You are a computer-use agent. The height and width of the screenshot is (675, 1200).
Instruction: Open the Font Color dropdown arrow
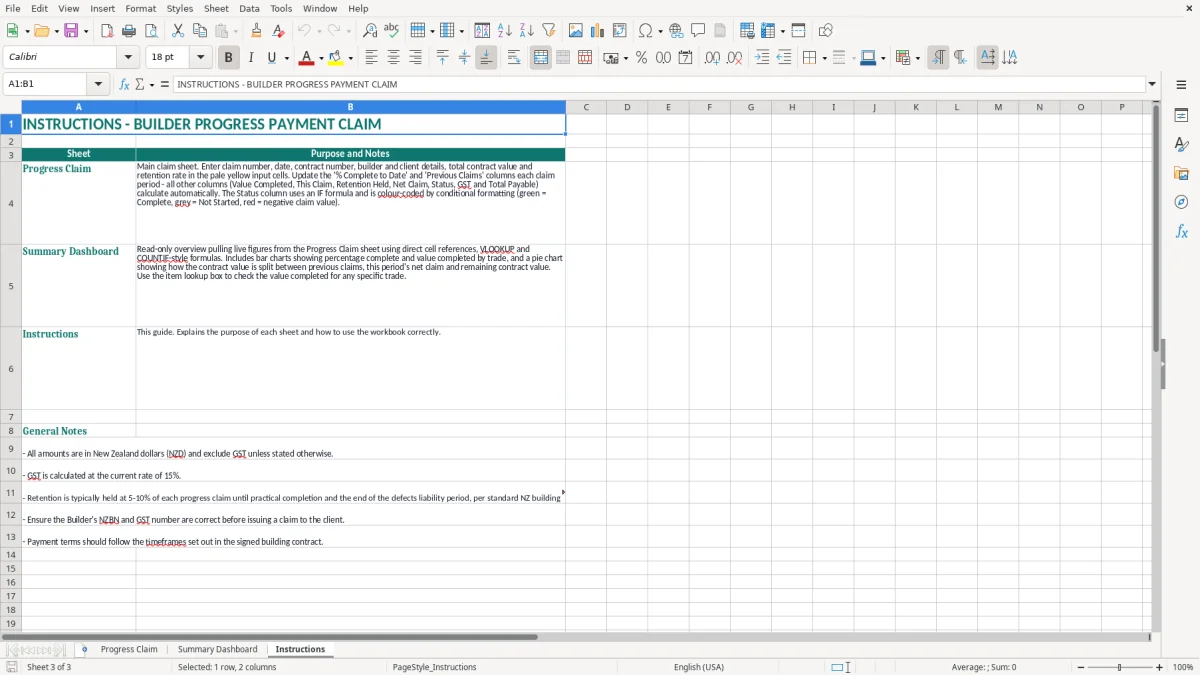320,58
